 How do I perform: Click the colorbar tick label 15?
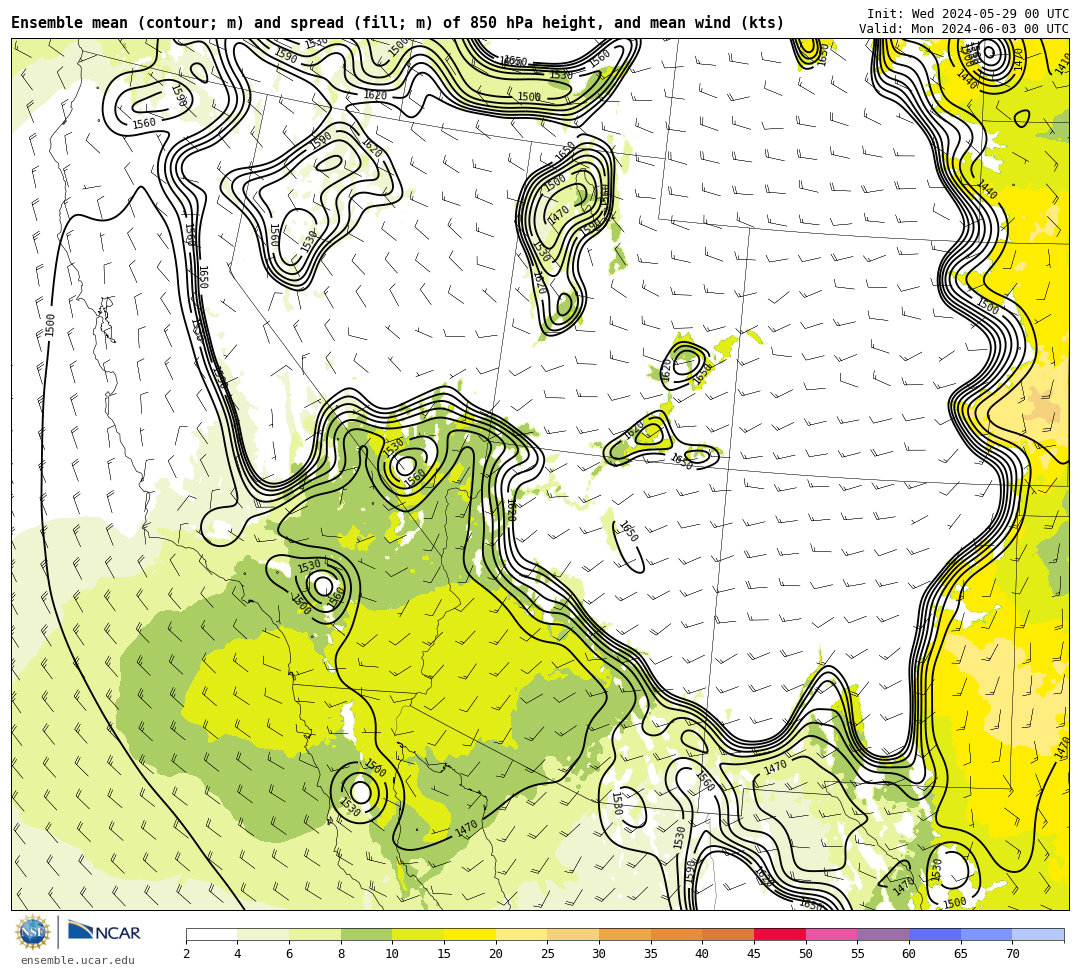pyautogui.click(x=444, y=954)
